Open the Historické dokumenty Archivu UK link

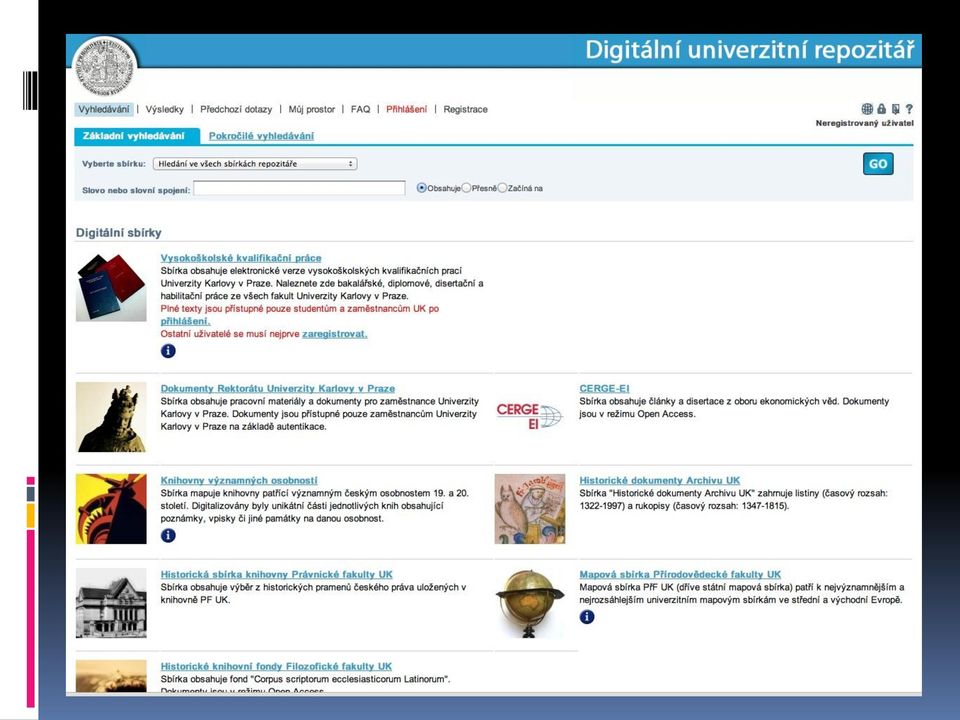click(660, 481)
